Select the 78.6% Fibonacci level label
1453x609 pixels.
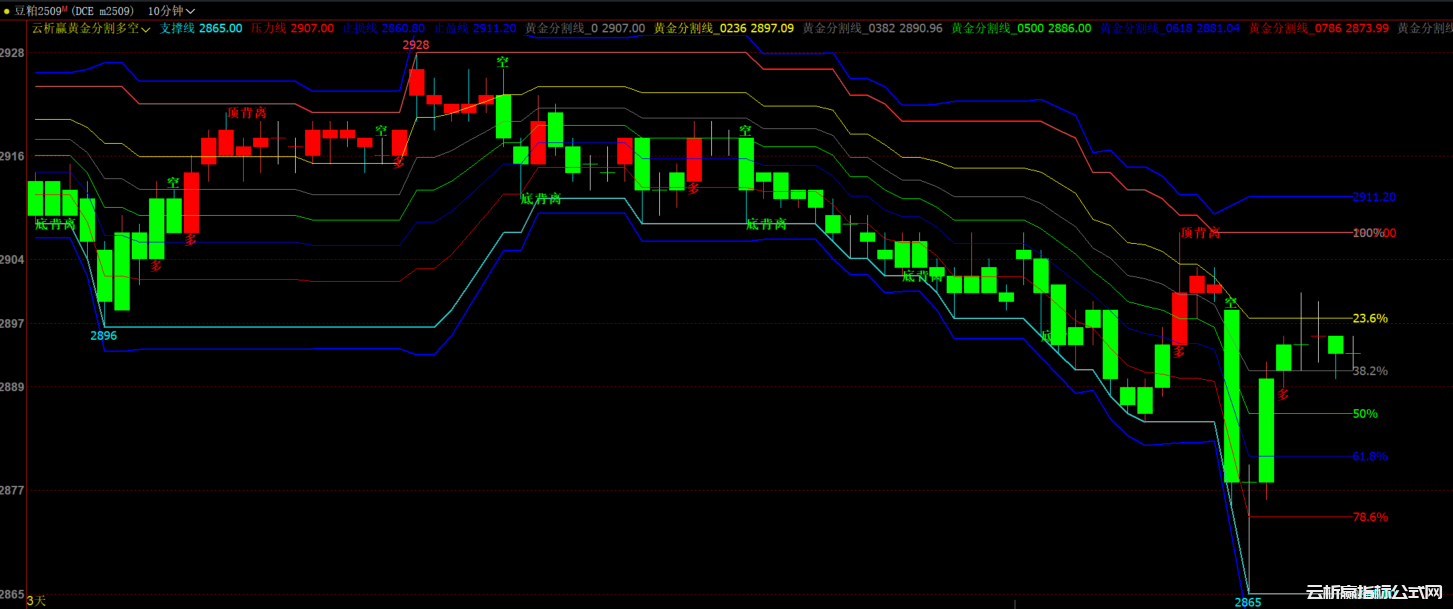(1369, 517)
